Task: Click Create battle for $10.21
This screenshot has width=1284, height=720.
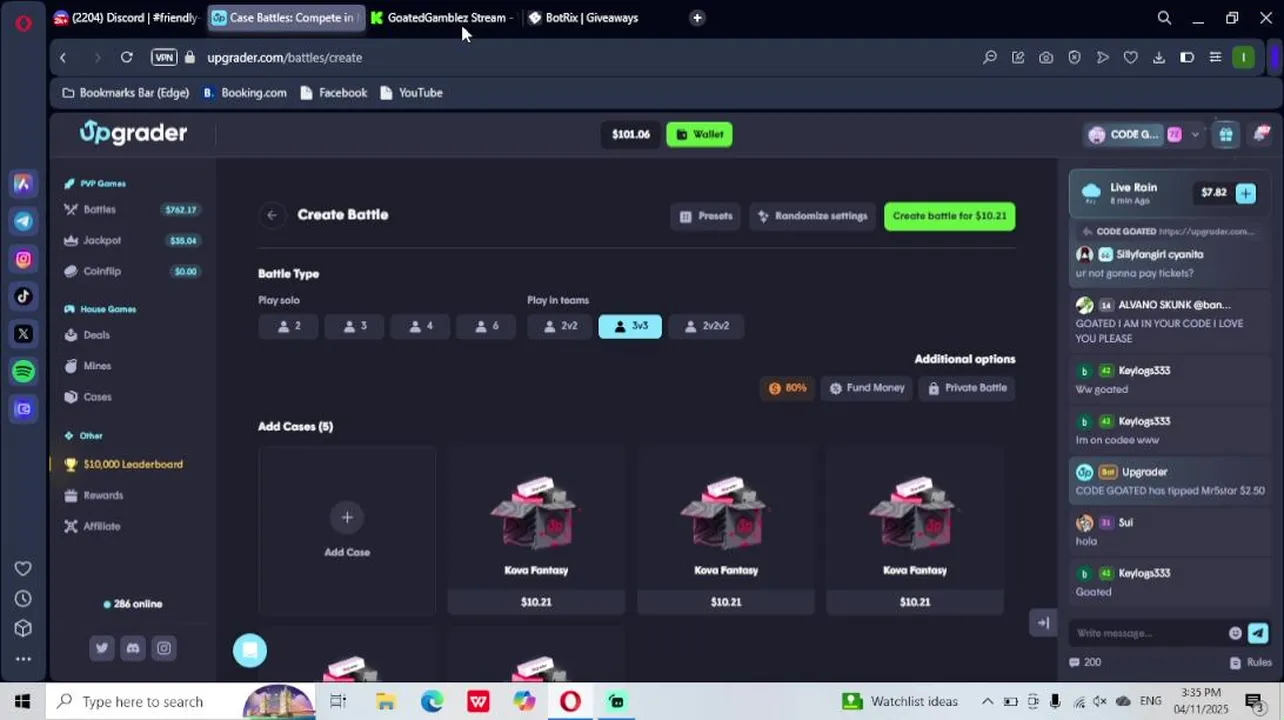Action: pos(949,216)
